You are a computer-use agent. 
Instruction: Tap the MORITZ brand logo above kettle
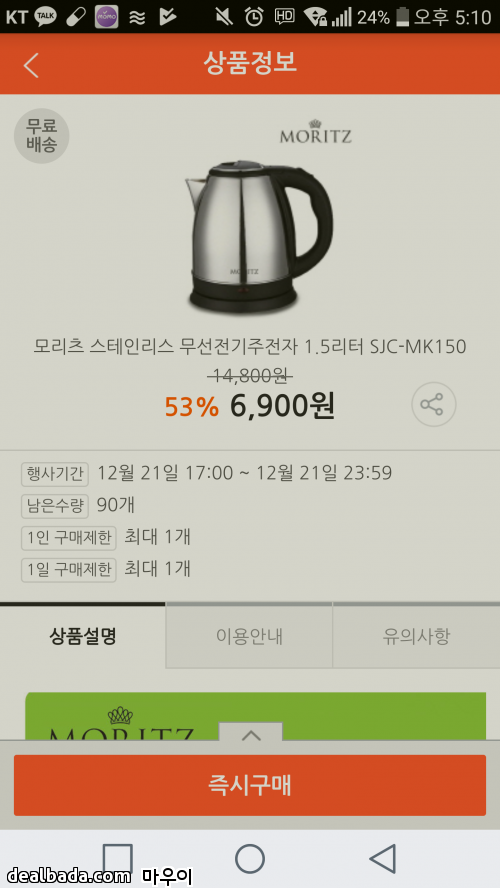(315, 131)
